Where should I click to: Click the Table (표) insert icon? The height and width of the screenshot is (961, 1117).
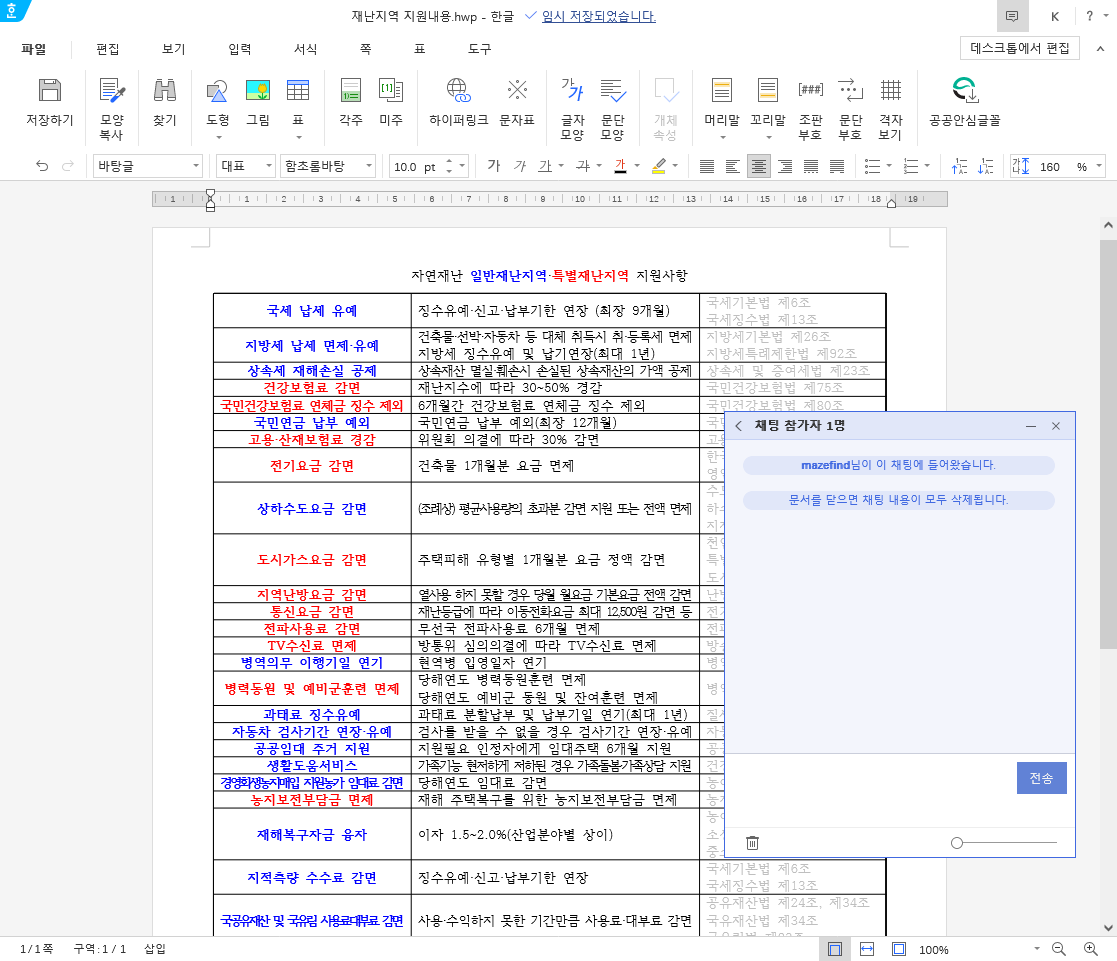(298, 91)
